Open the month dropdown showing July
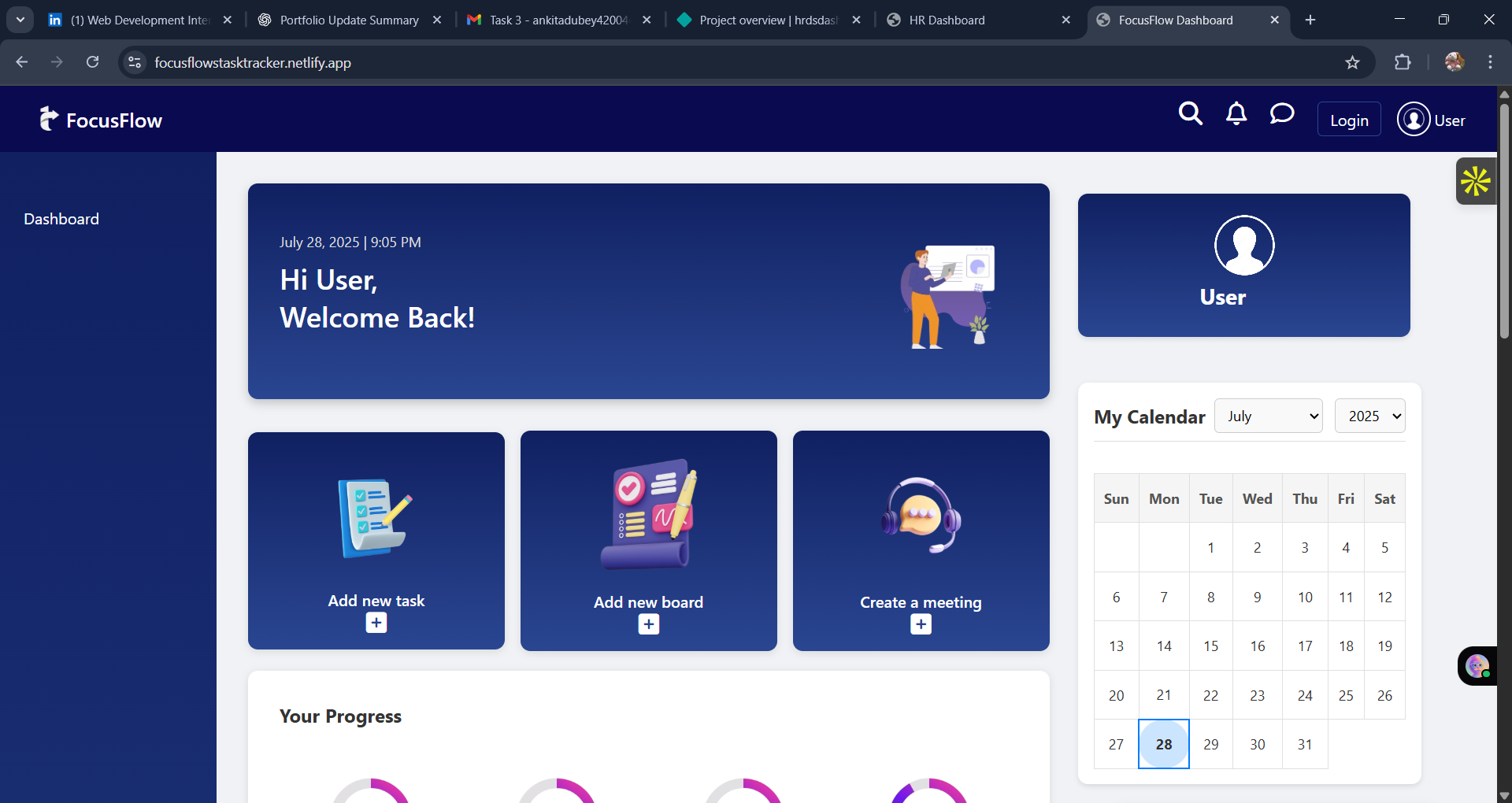Image resolution: width=1512 pixels, height=803 pixels. [1269, 416]
